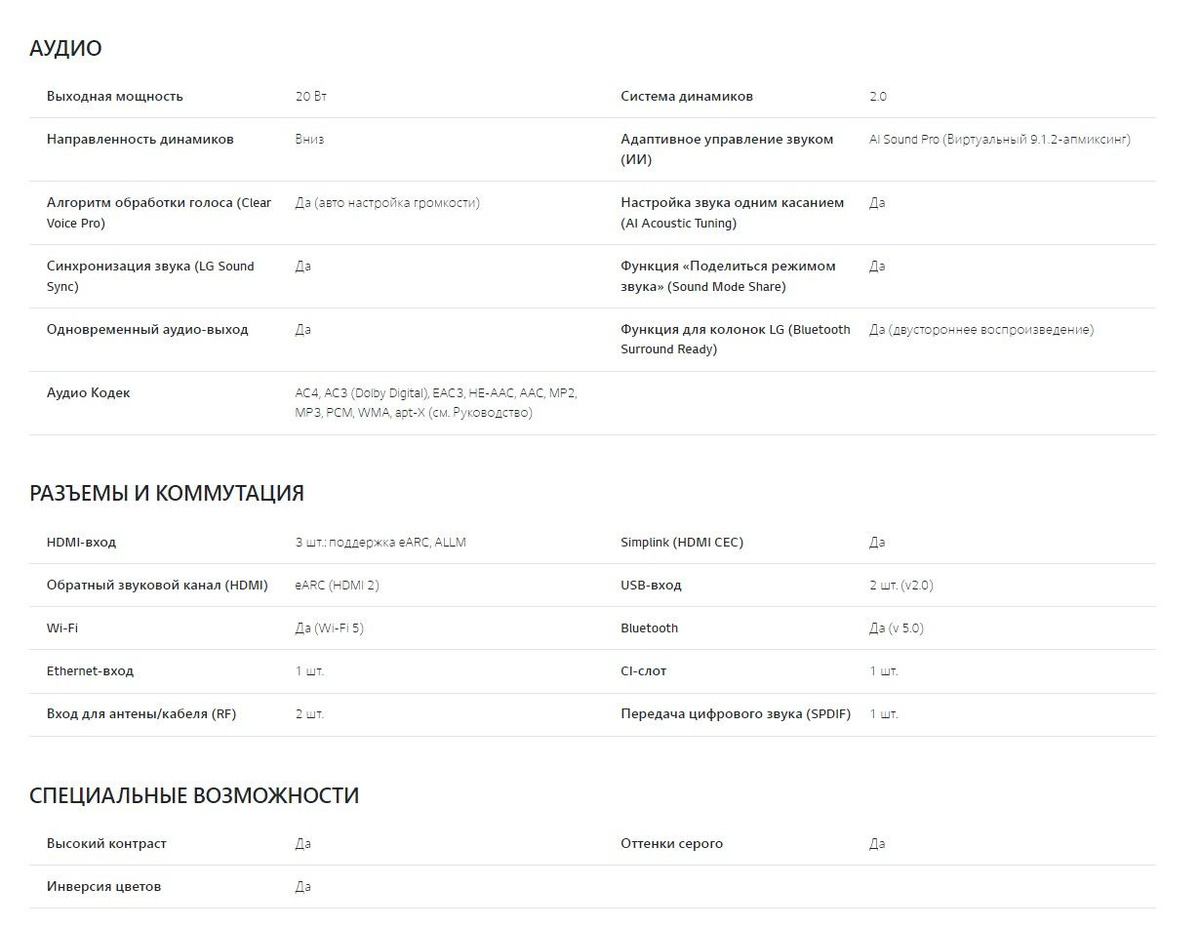Click the Simplink (HDMI CEC) label

tap(682, 543)
